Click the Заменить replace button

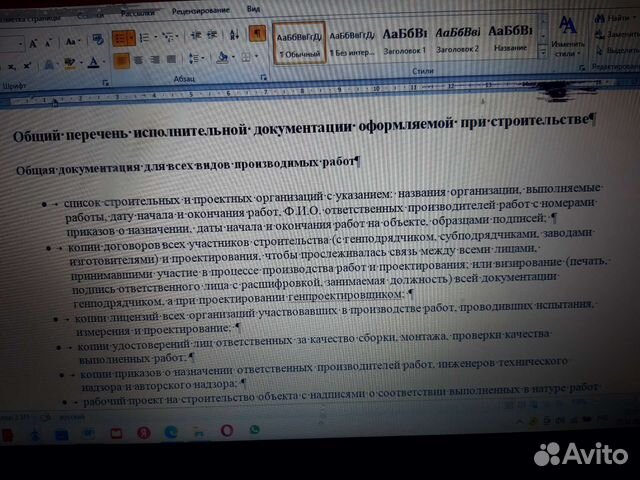(617, 35)
